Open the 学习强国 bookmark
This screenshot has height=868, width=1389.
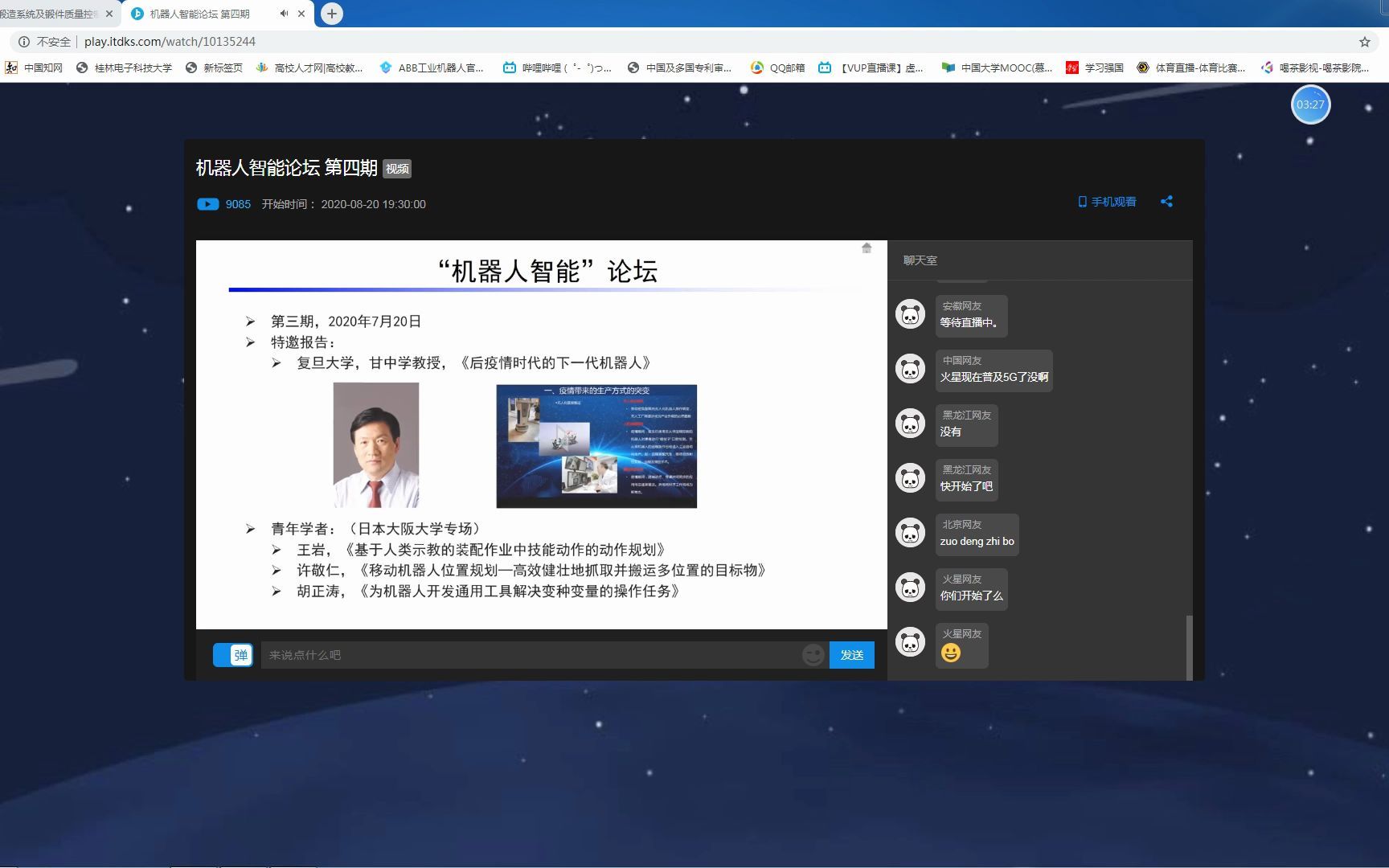tap(1095, 68)
